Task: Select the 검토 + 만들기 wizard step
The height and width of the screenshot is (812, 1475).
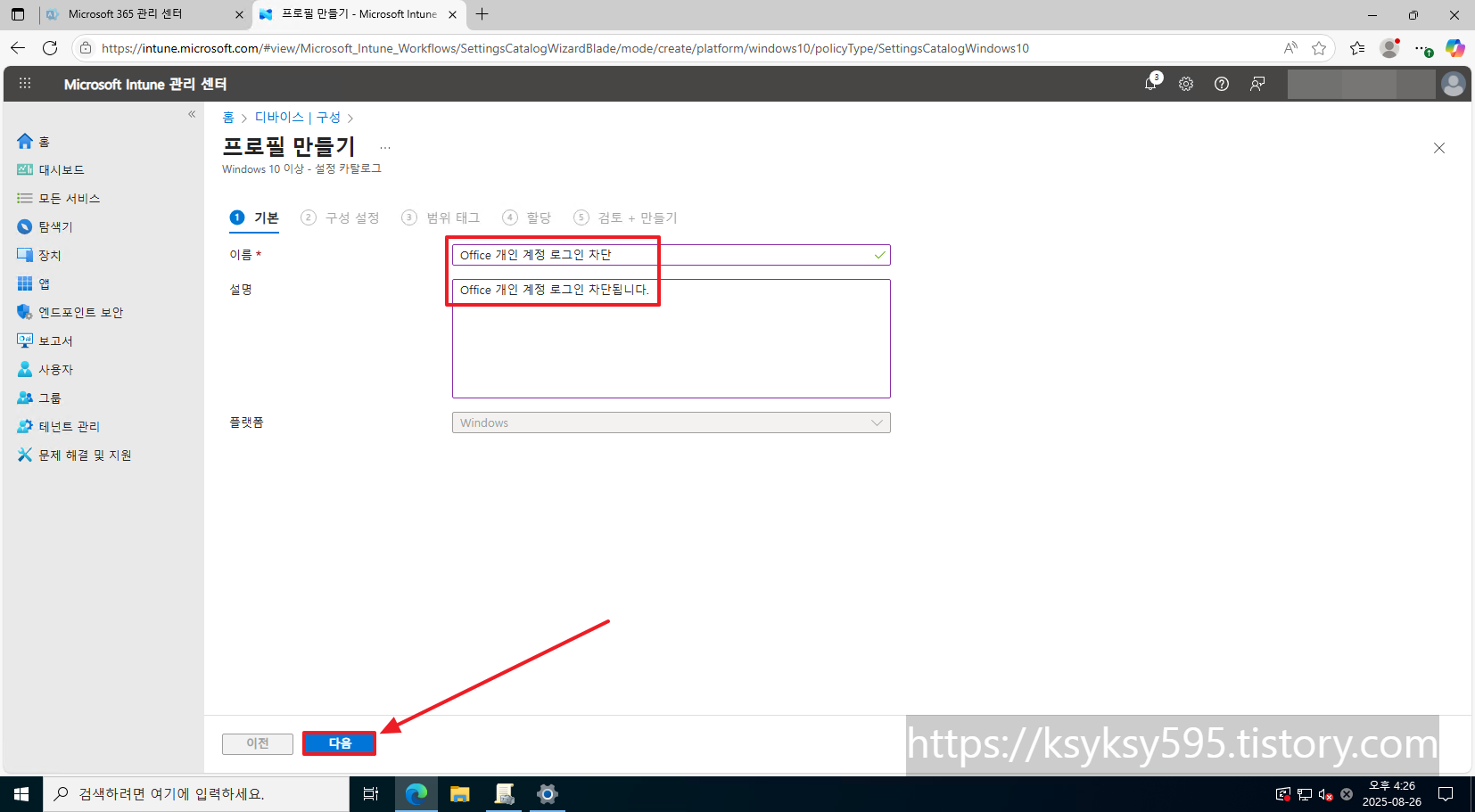Action: coord(625,217)
